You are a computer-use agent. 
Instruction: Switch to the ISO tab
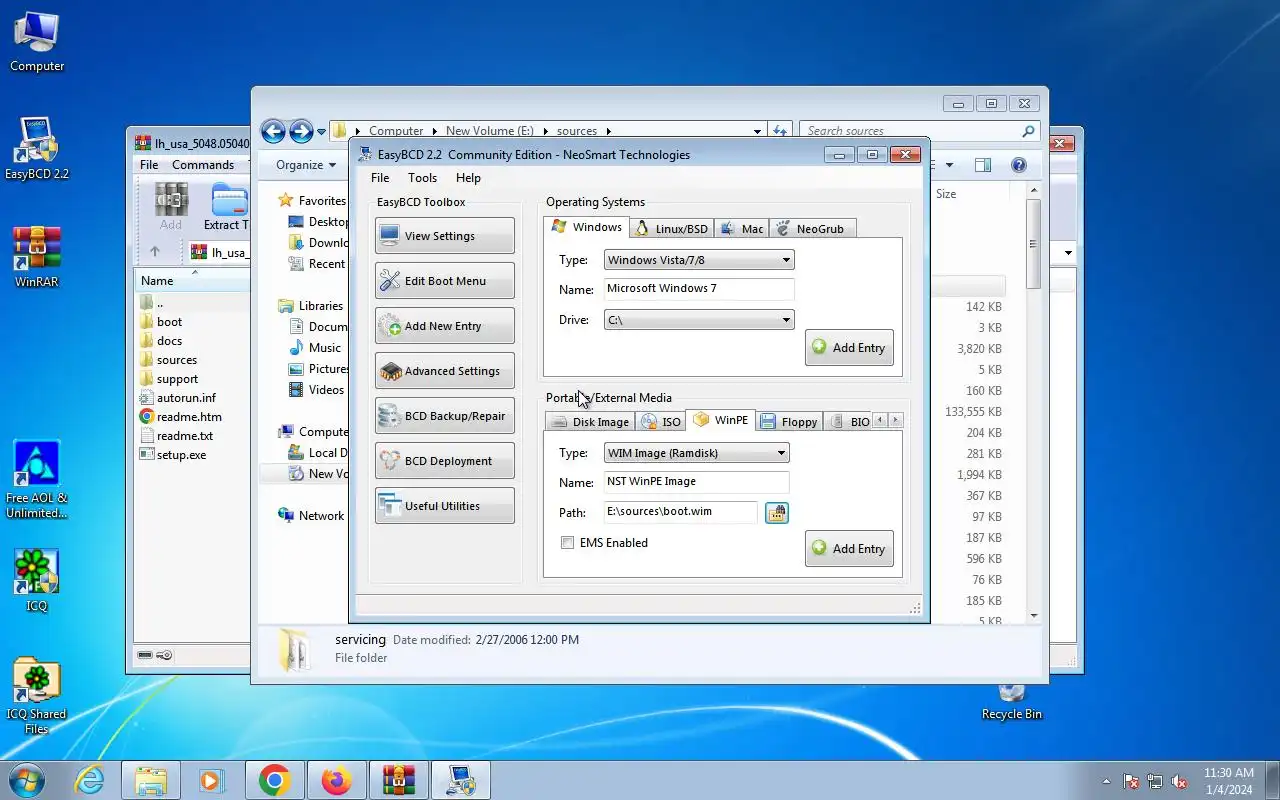pos(661,422)
